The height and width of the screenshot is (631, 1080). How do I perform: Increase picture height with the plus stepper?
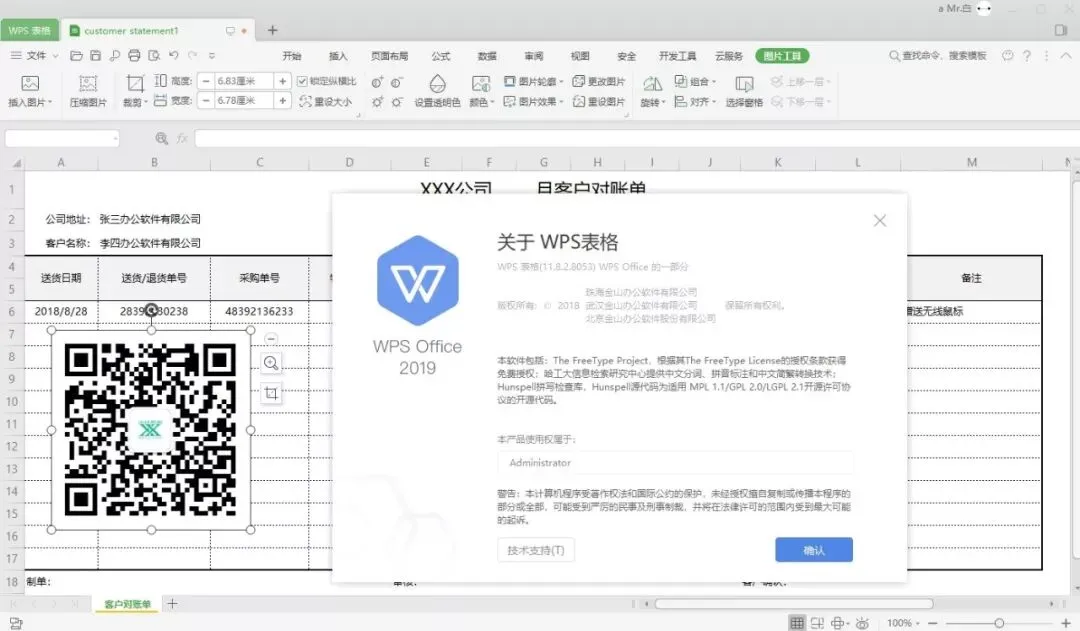click(x=282, y=81)
